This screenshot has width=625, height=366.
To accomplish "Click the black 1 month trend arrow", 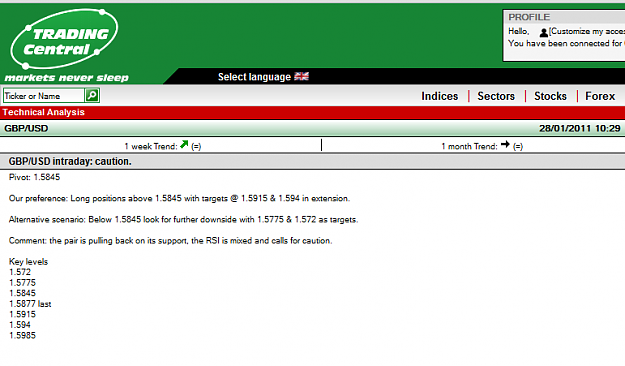I will [x=505, y=144].
